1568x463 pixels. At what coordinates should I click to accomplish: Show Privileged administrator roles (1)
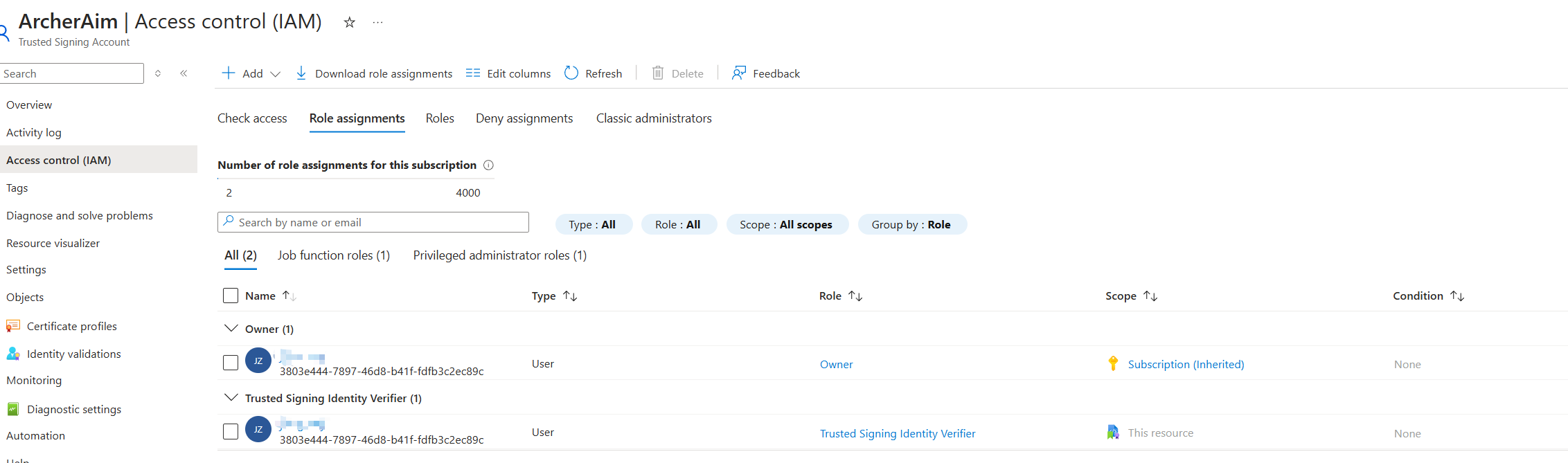click(x=500, y=255)
